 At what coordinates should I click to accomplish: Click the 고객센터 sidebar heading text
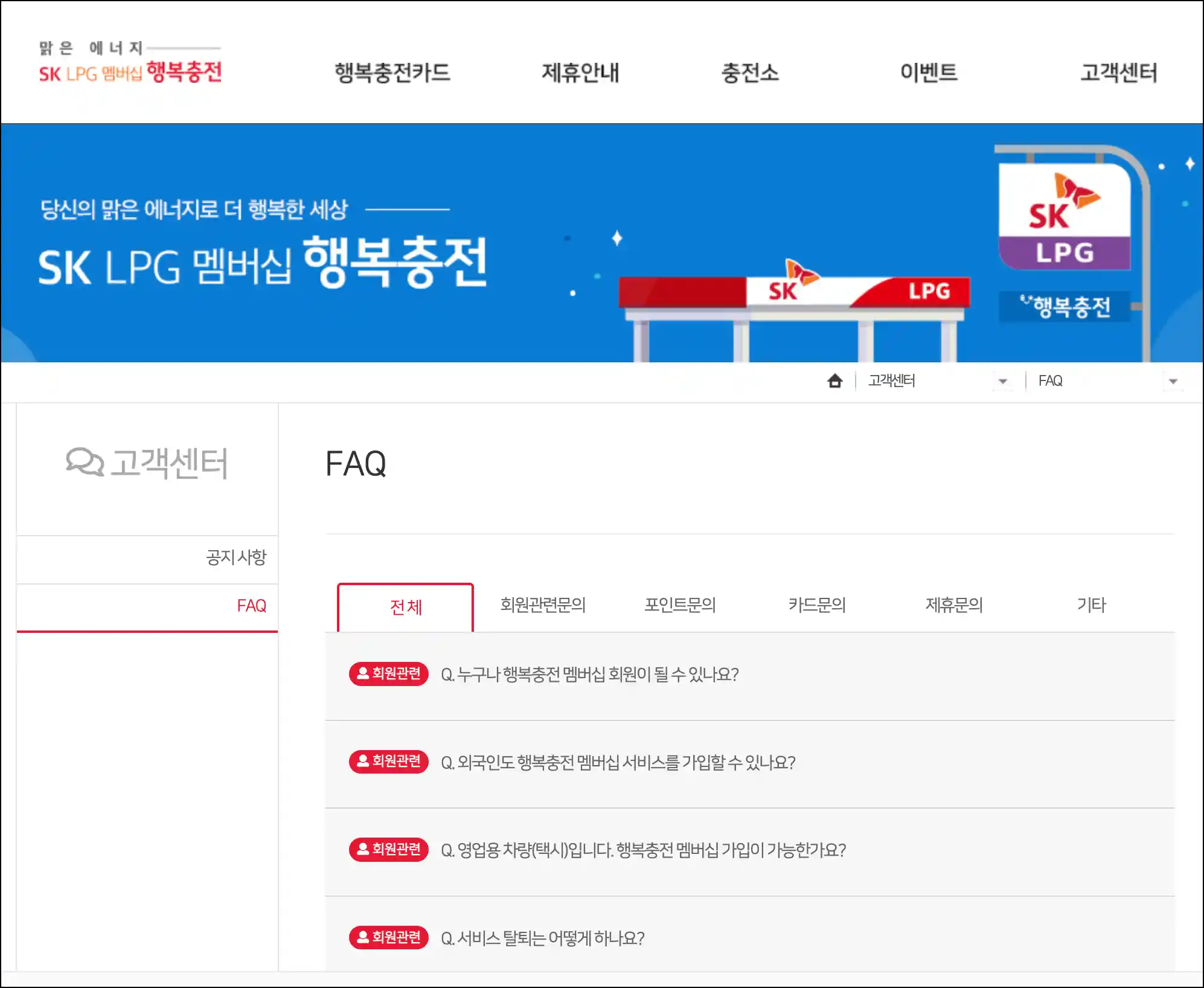coord(169,463)
